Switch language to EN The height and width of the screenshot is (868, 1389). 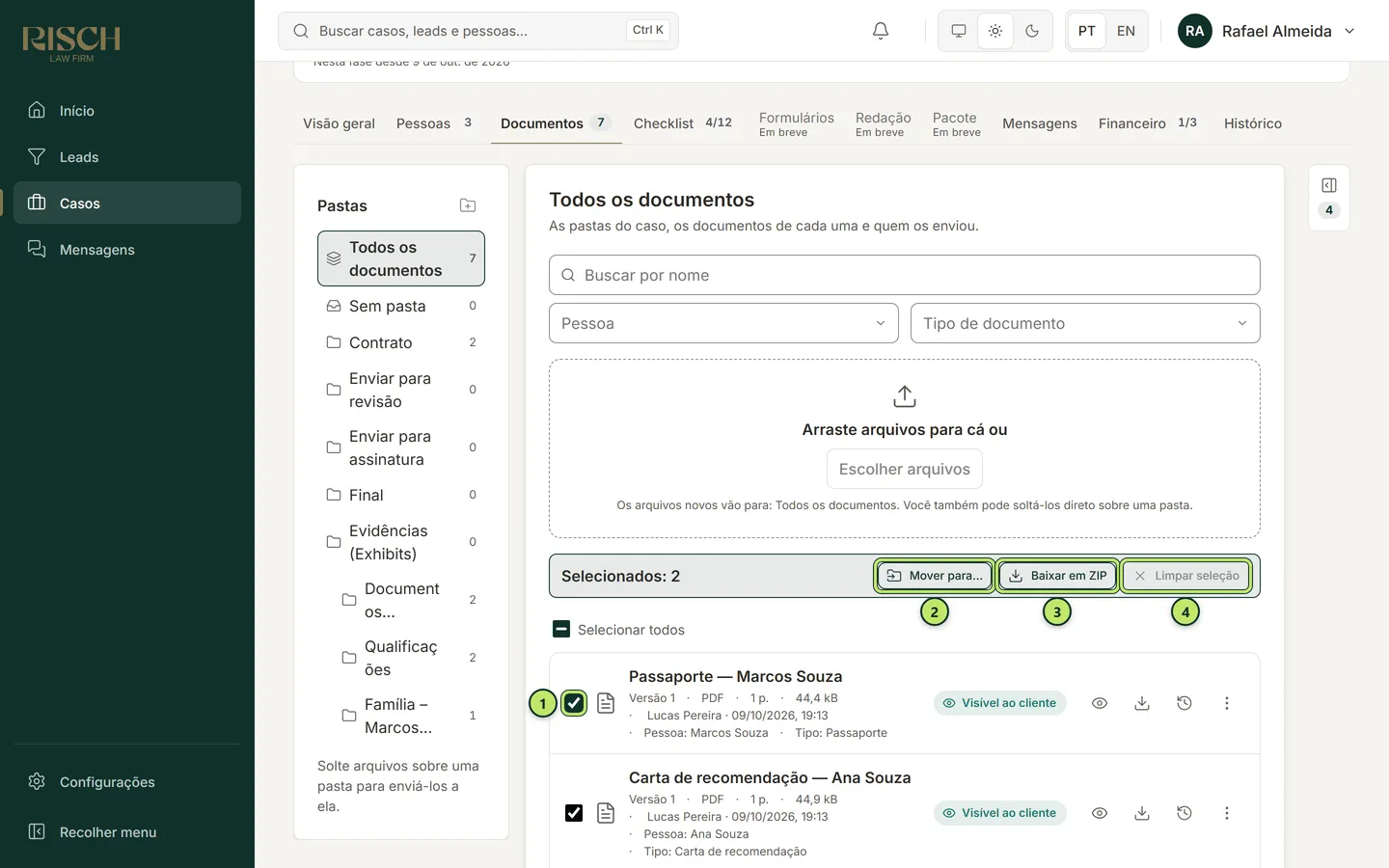(x=1126, y=31)
